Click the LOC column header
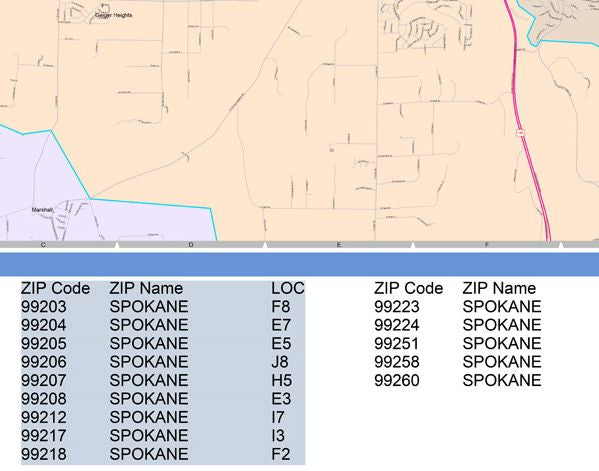 [288, 288]
